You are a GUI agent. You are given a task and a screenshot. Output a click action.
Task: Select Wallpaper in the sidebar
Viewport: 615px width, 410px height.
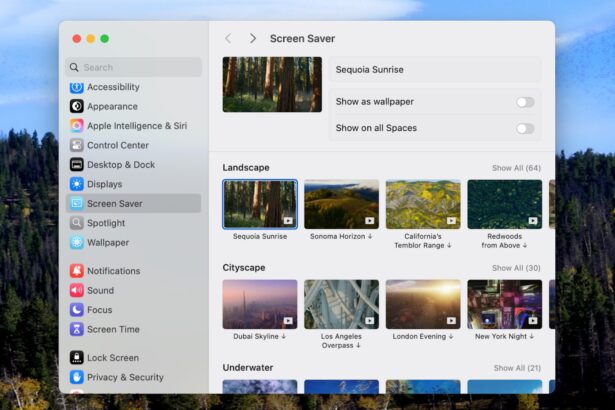pos(134,242)
